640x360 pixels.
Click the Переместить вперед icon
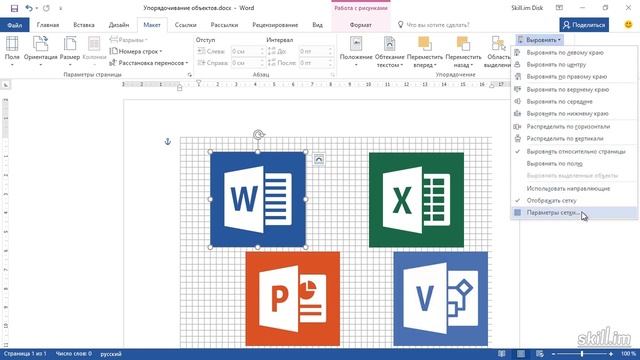pos(424,44)
